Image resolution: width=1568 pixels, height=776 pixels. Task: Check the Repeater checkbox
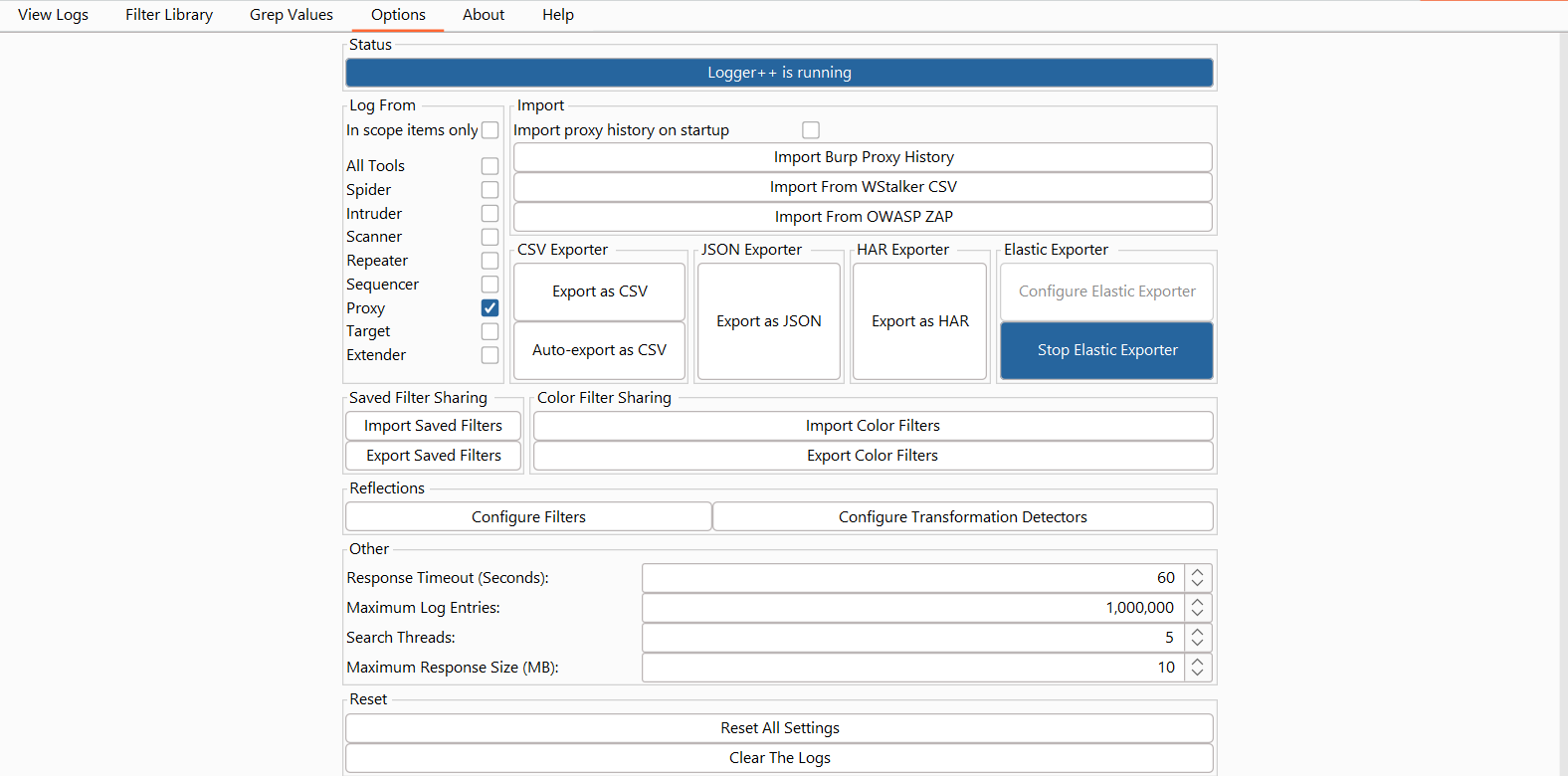pos(490,261)
